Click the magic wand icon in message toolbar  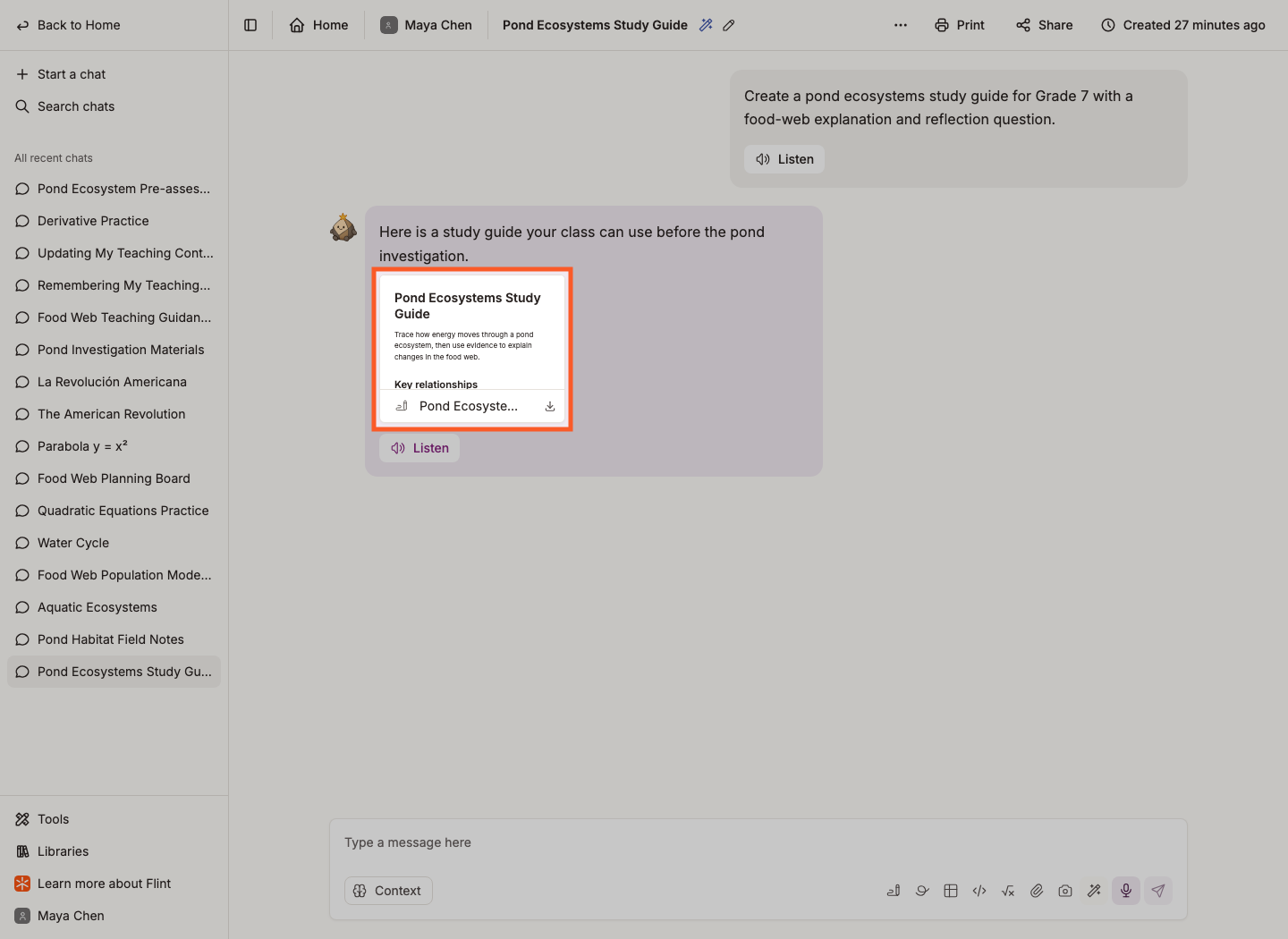[1094, 891]
